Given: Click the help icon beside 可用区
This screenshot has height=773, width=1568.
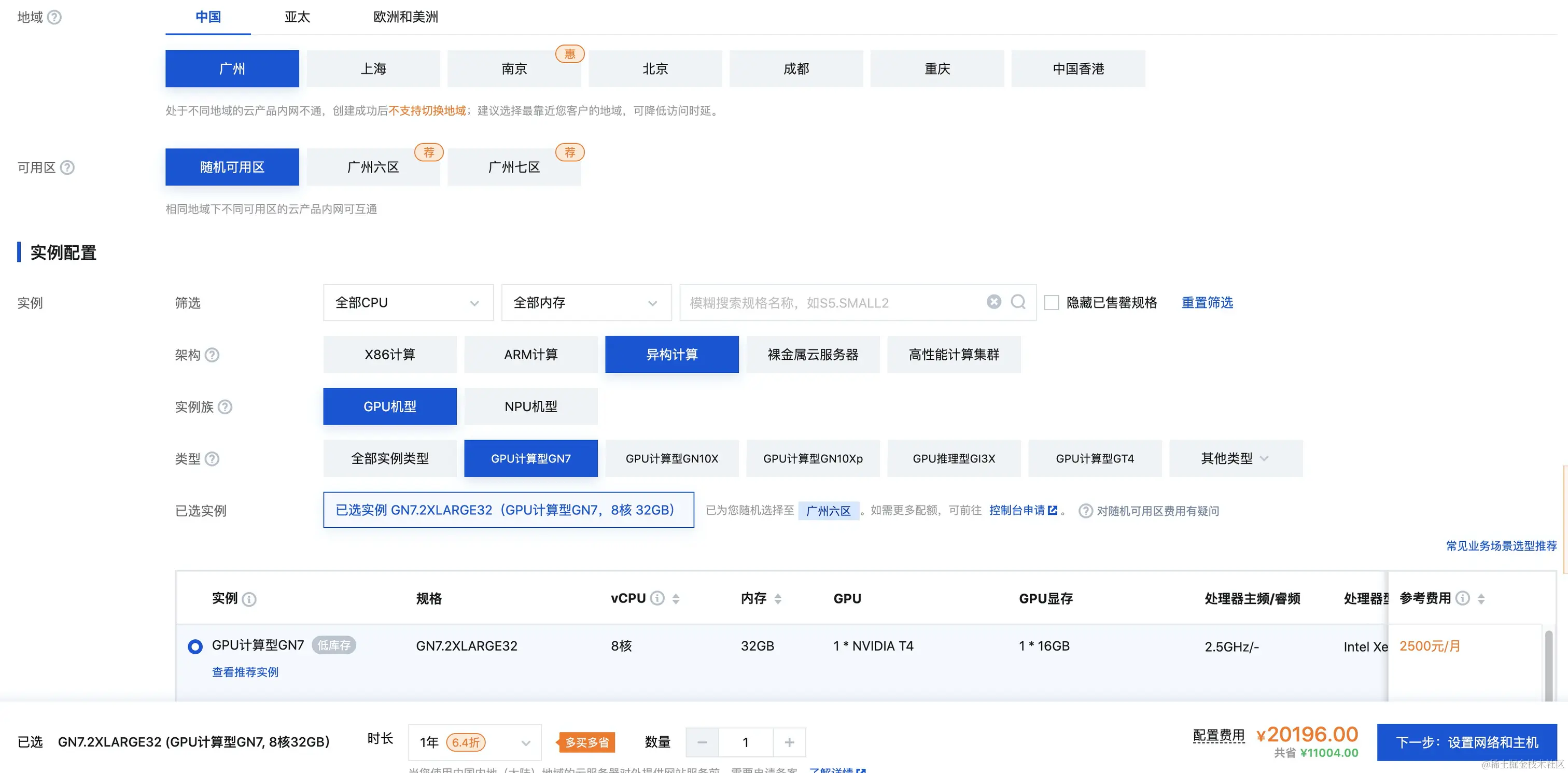Looking at the screenshot, I should [x=67, y=167].
